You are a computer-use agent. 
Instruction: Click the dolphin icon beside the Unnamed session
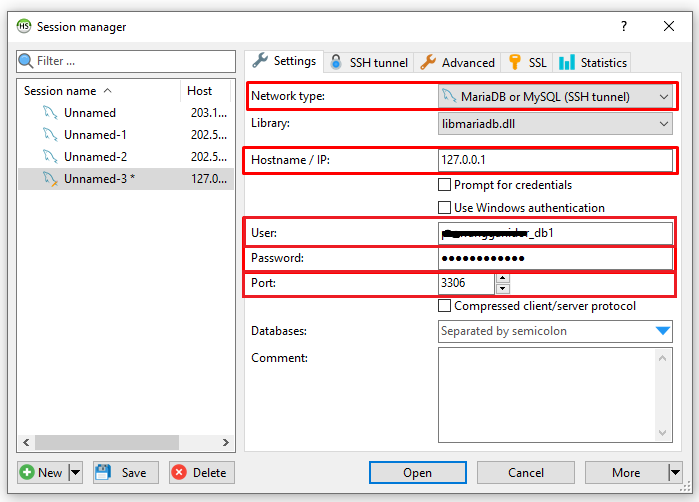tap(50, 113)
